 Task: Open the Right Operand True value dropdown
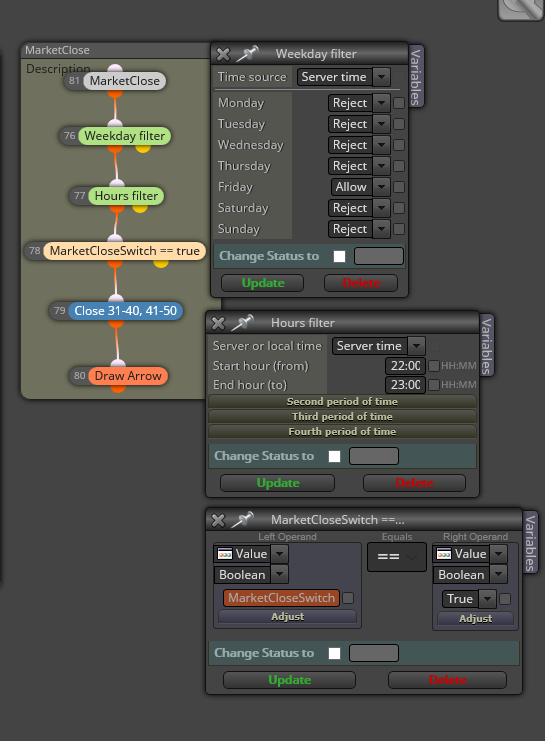tap(469, 599)
